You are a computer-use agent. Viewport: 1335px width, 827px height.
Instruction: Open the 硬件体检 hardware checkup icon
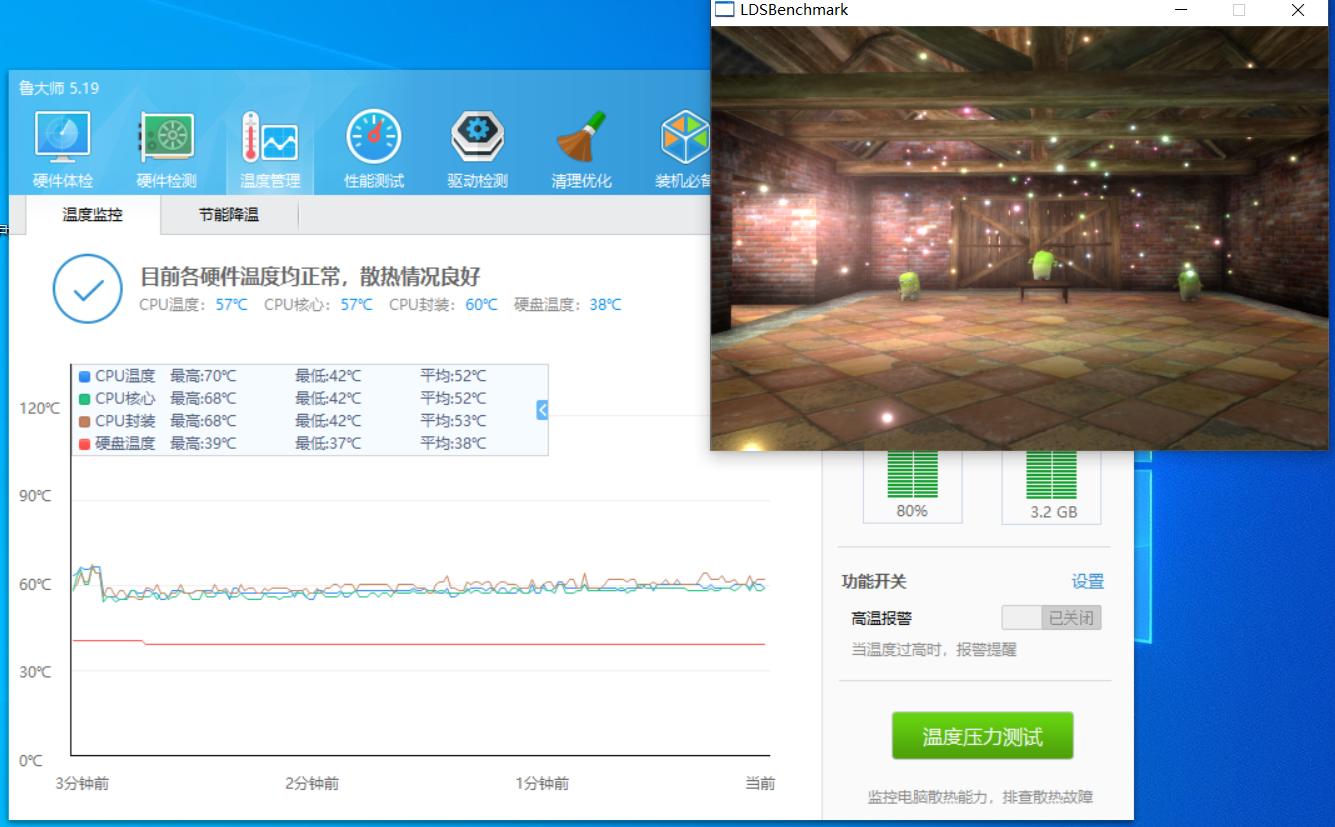point(63,137)
